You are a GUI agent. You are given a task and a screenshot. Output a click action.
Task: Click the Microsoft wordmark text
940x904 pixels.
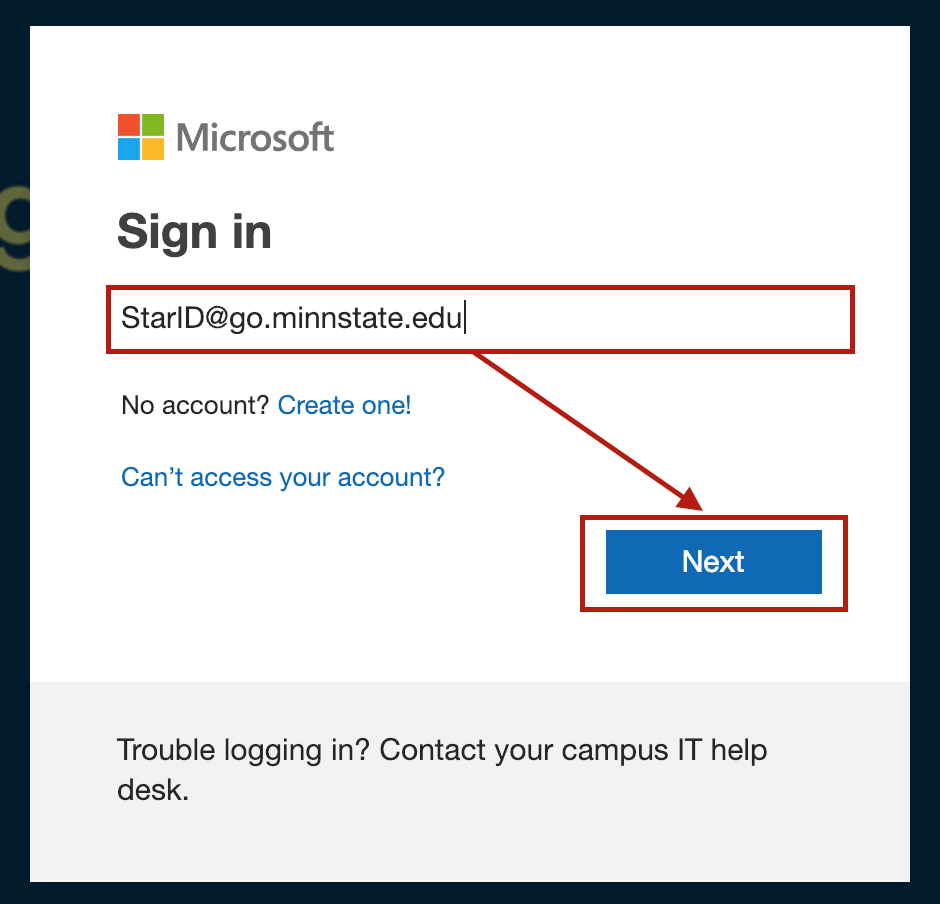(x=255, y=138)
